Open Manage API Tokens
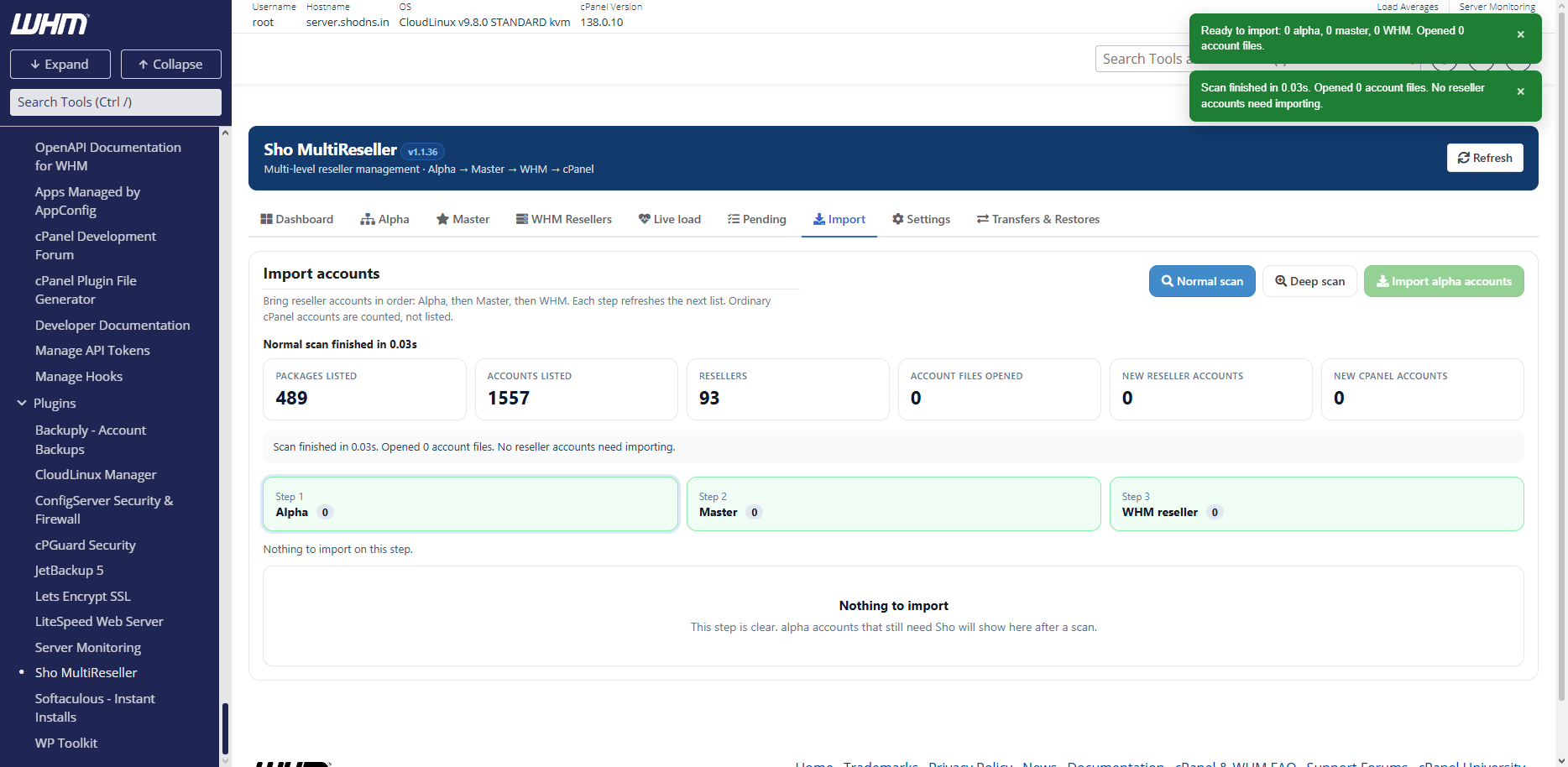1568x767 pixels. (92, 350)
